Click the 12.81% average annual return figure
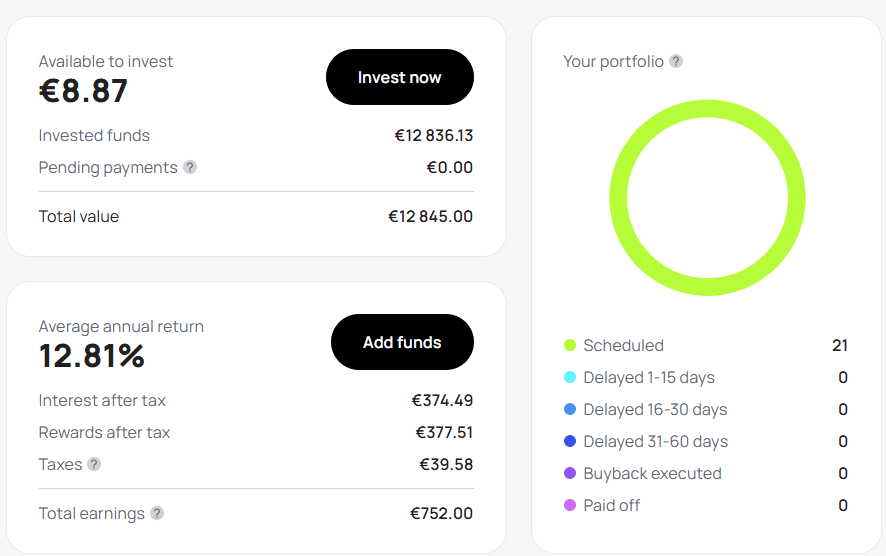The height and width of the screenshot is (556, 886). [x=92, y=356]
